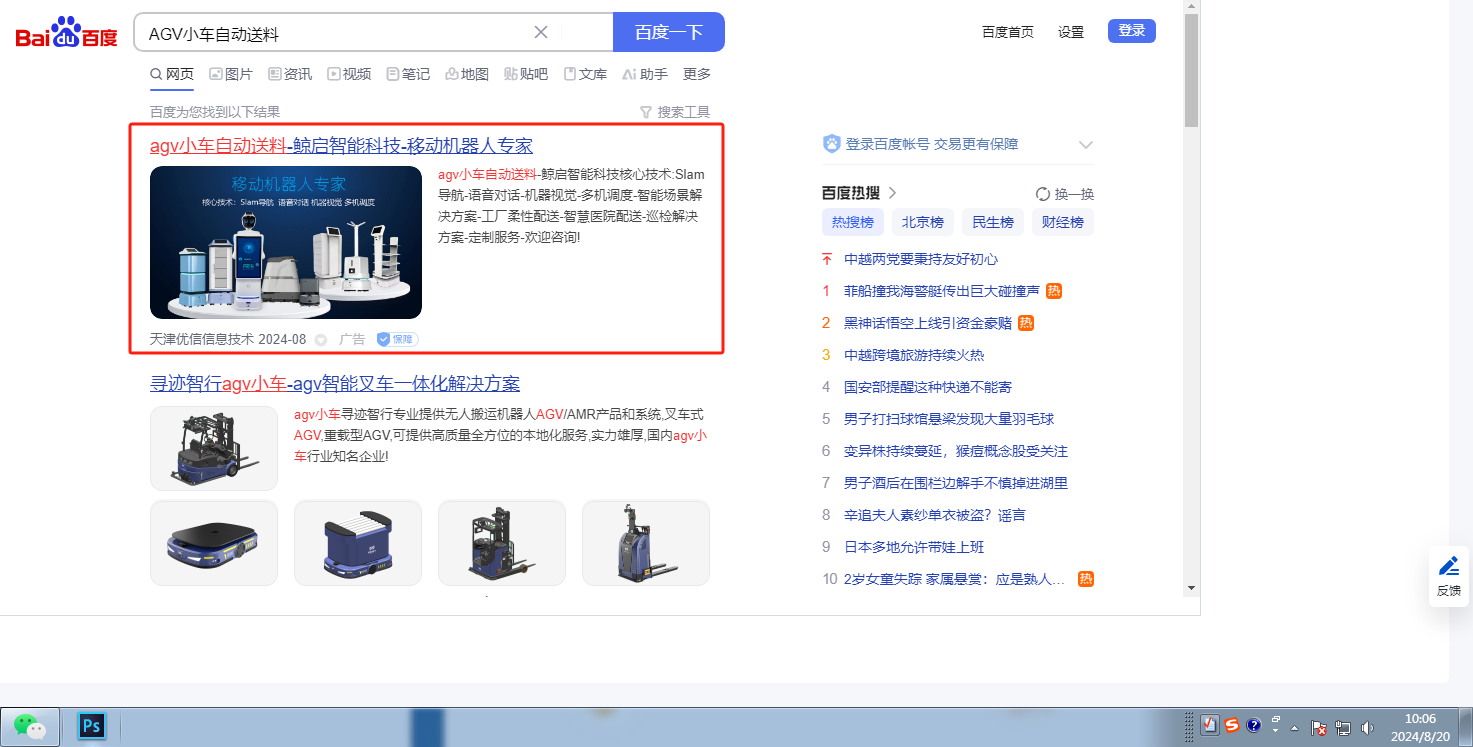
Task: Open the roller conveyor AGV thumbnail
Action: (358, 543)
